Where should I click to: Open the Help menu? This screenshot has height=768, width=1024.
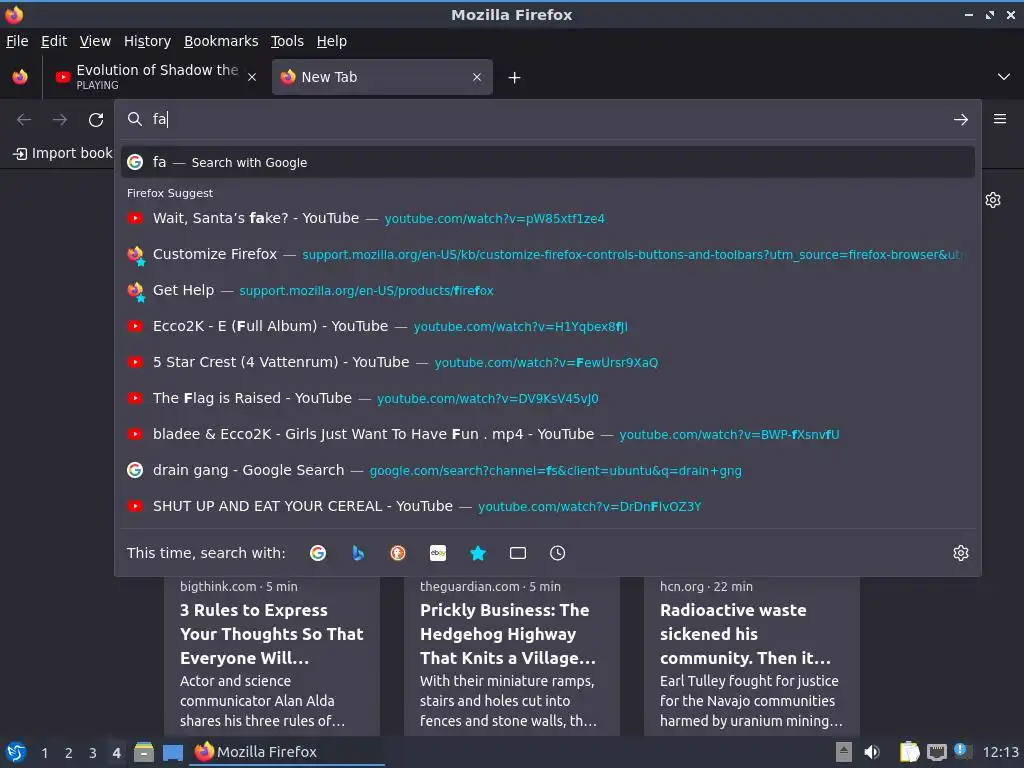332,41
